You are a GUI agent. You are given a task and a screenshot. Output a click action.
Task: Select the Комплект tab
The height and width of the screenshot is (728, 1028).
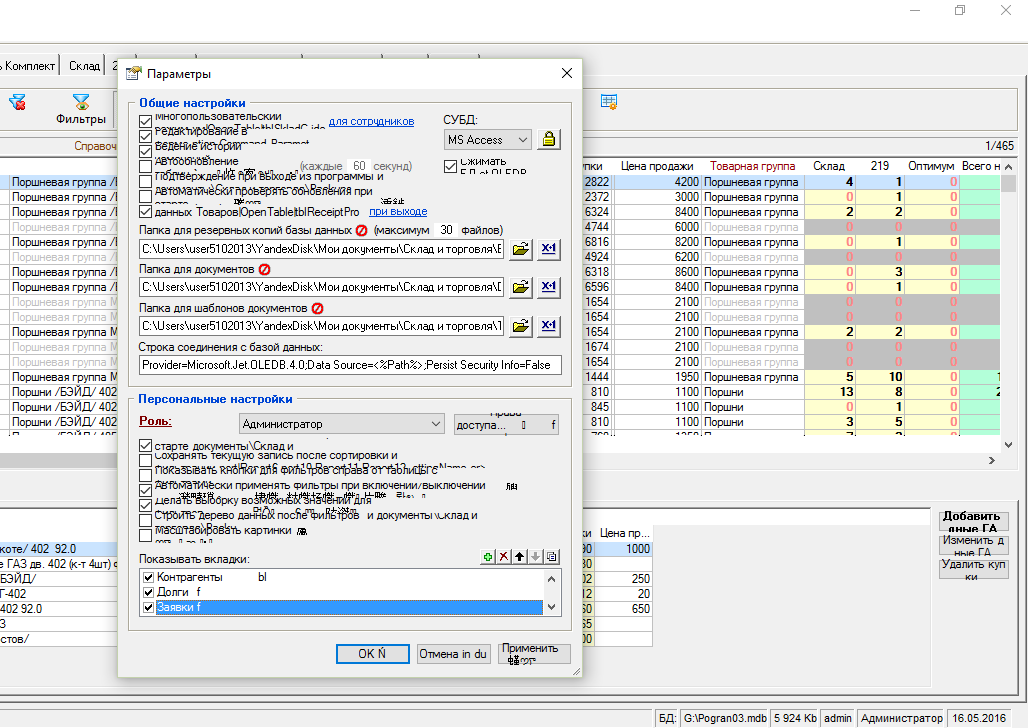(x=30, y=66)
